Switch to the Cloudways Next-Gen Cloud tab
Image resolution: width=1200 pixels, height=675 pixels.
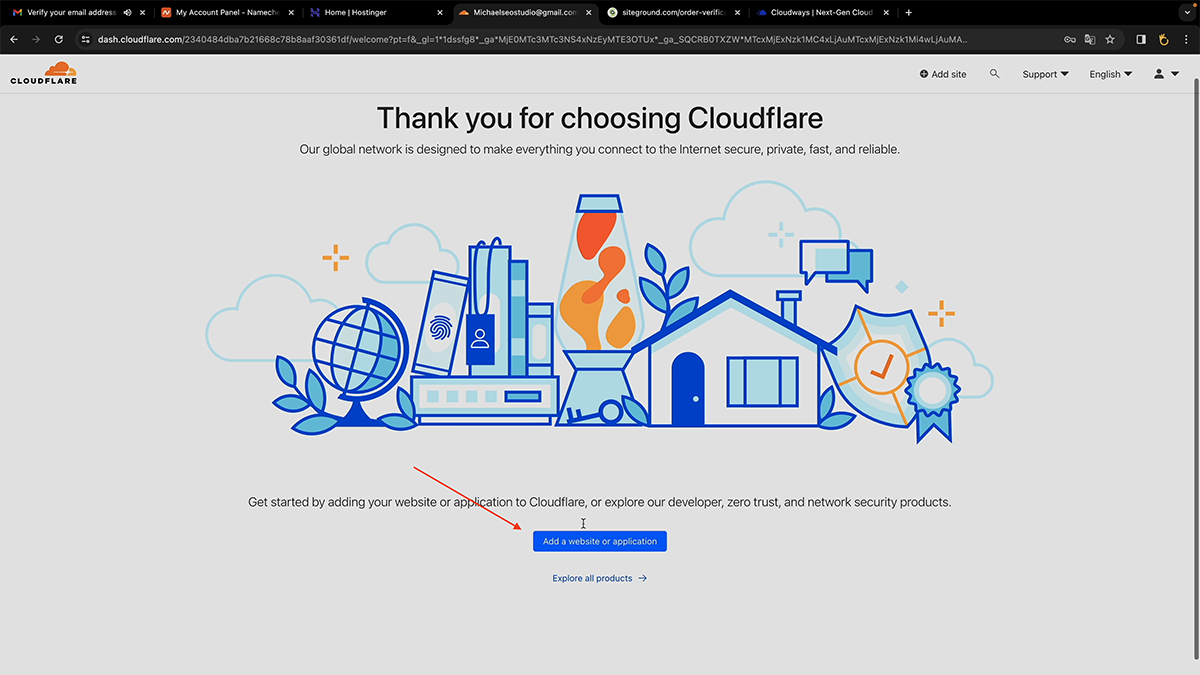pyautogui.click(x=823, y=13)
